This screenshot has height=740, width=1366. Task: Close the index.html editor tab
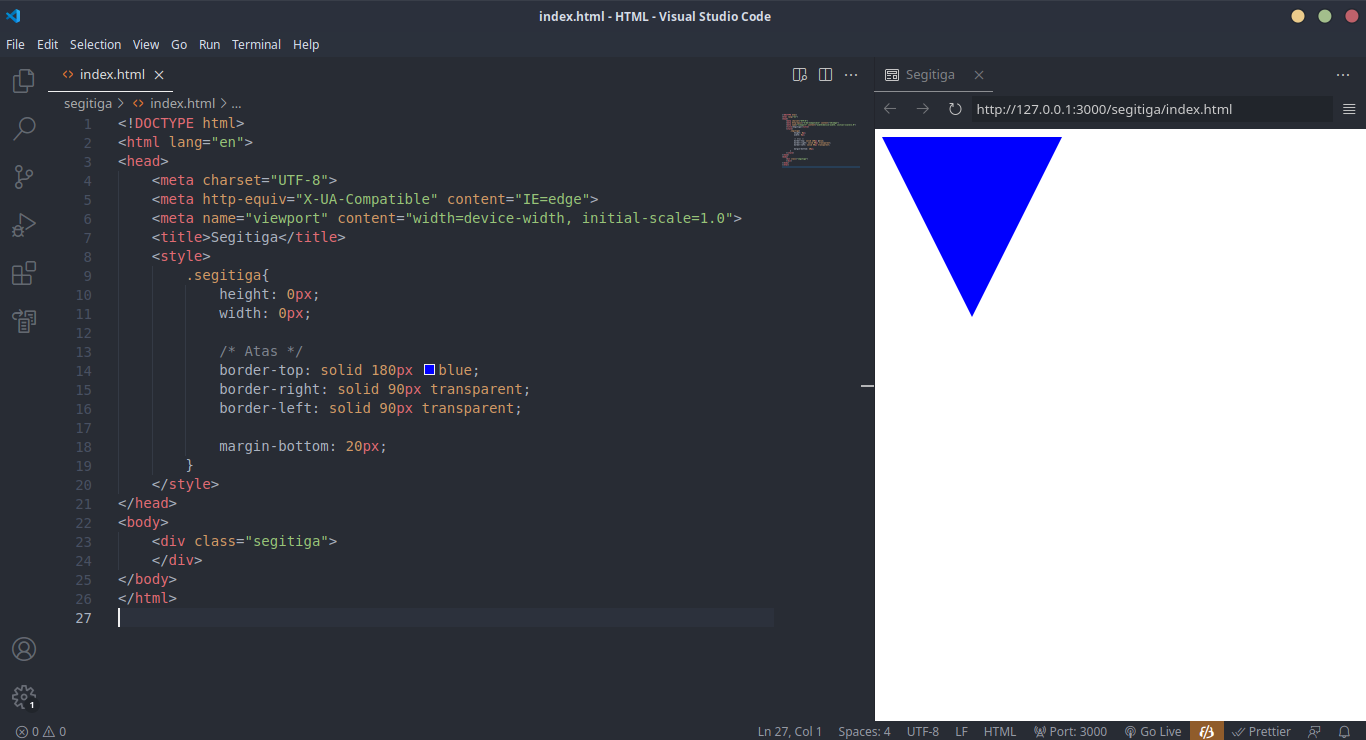coord(159,75)
